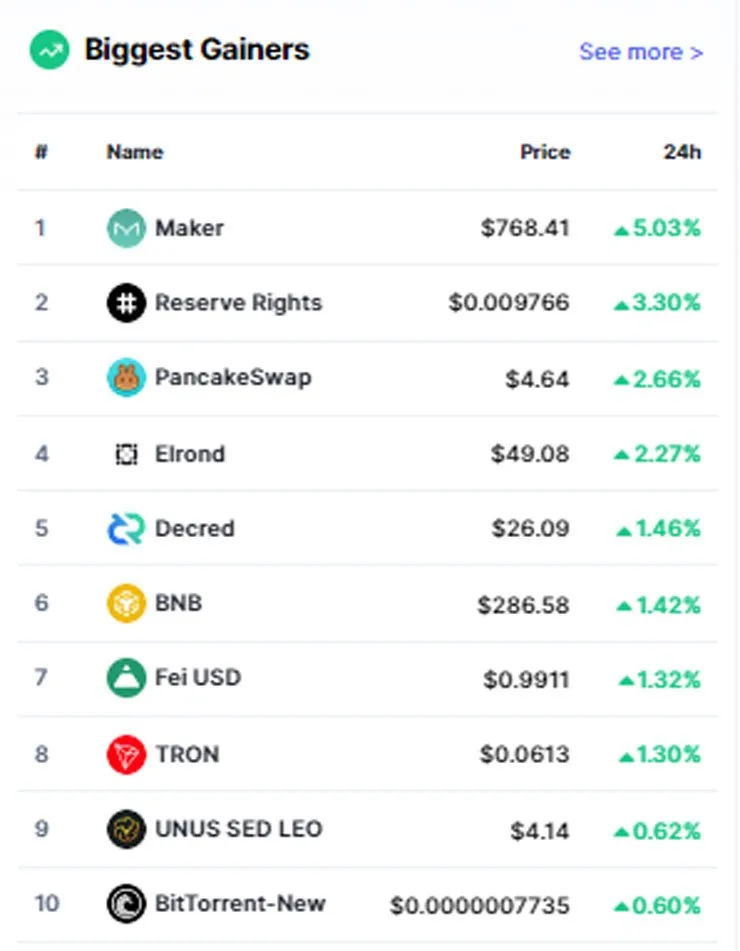Viewport: 740px width, 951px height.
Task: Sort by the Name column header
Action: tap(135, 152)
